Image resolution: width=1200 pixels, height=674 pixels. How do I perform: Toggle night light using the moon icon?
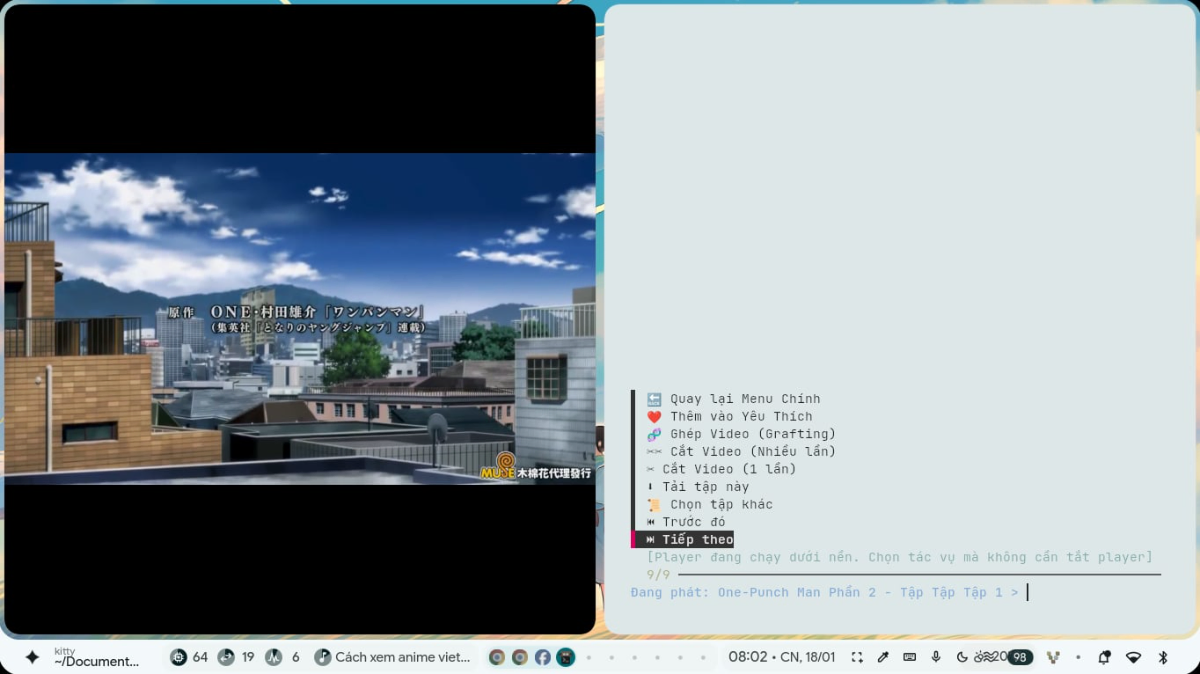click(x=962, y=657)
